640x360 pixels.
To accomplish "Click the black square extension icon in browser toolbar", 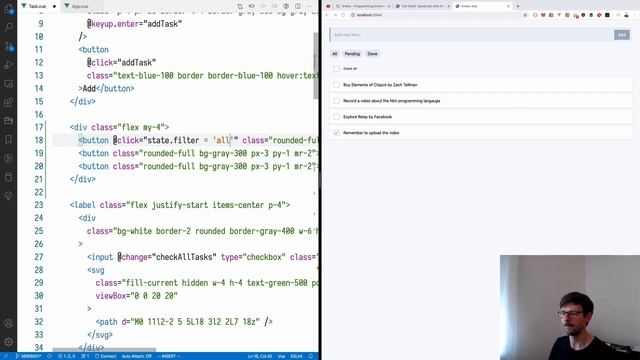I will [x=607, y=15].
